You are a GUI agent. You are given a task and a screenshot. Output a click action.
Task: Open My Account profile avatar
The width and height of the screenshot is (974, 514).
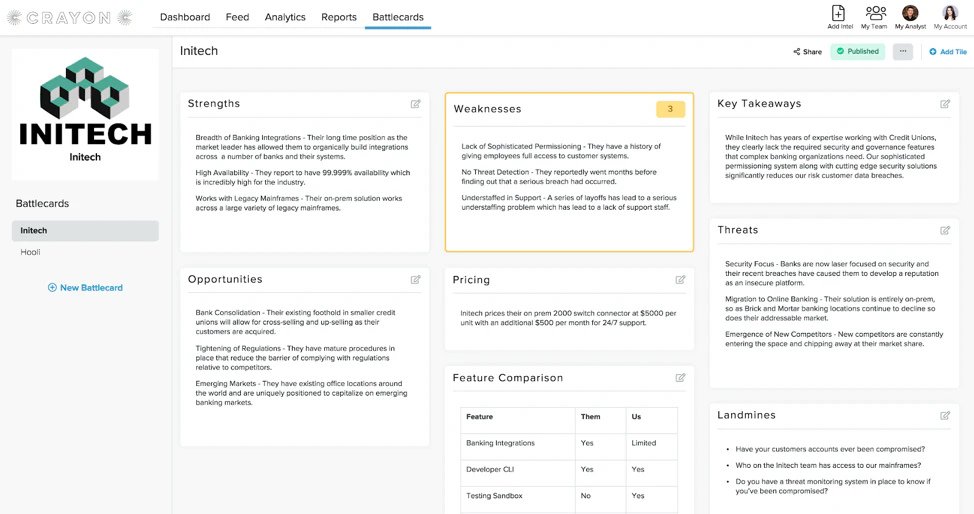950,13
